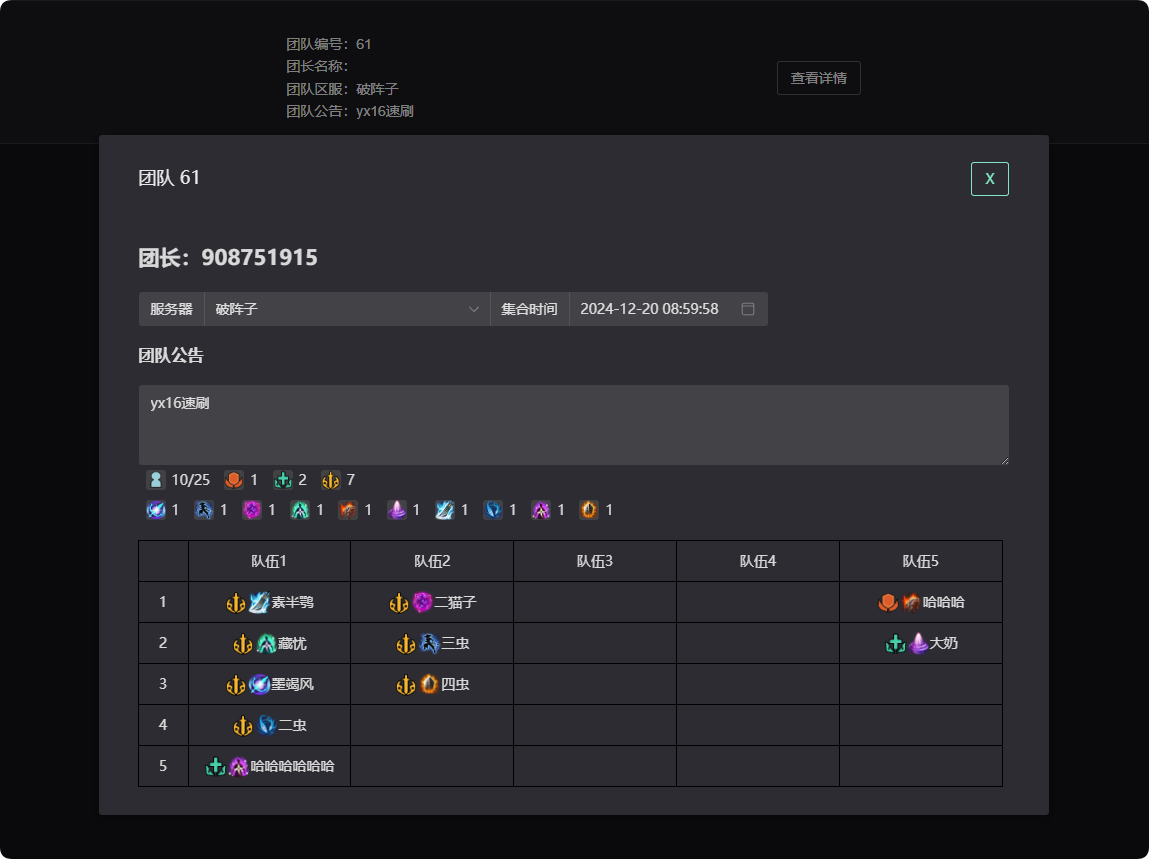
Task: Expand the 服务器 dropdown showing 破阵子
Action: [x=346, y=309]
